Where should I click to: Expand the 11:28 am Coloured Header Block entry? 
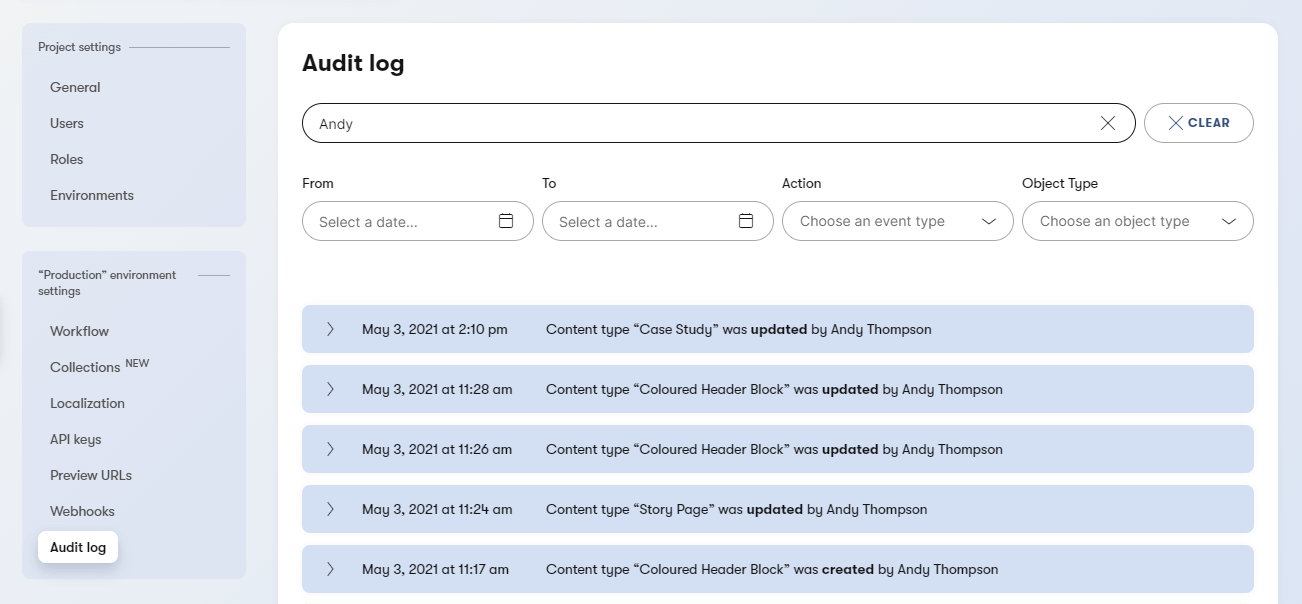pyautogui.click(x=330, y=388)
